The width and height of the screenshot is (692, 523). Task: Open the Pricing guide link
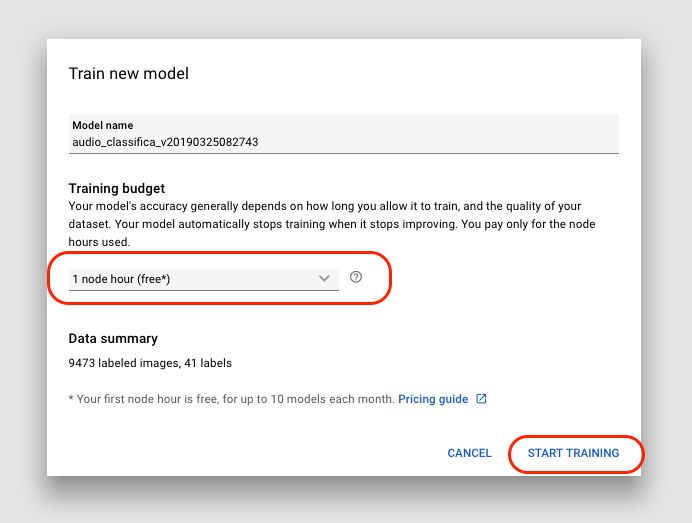pyautogui.click(x=433, y=399)
